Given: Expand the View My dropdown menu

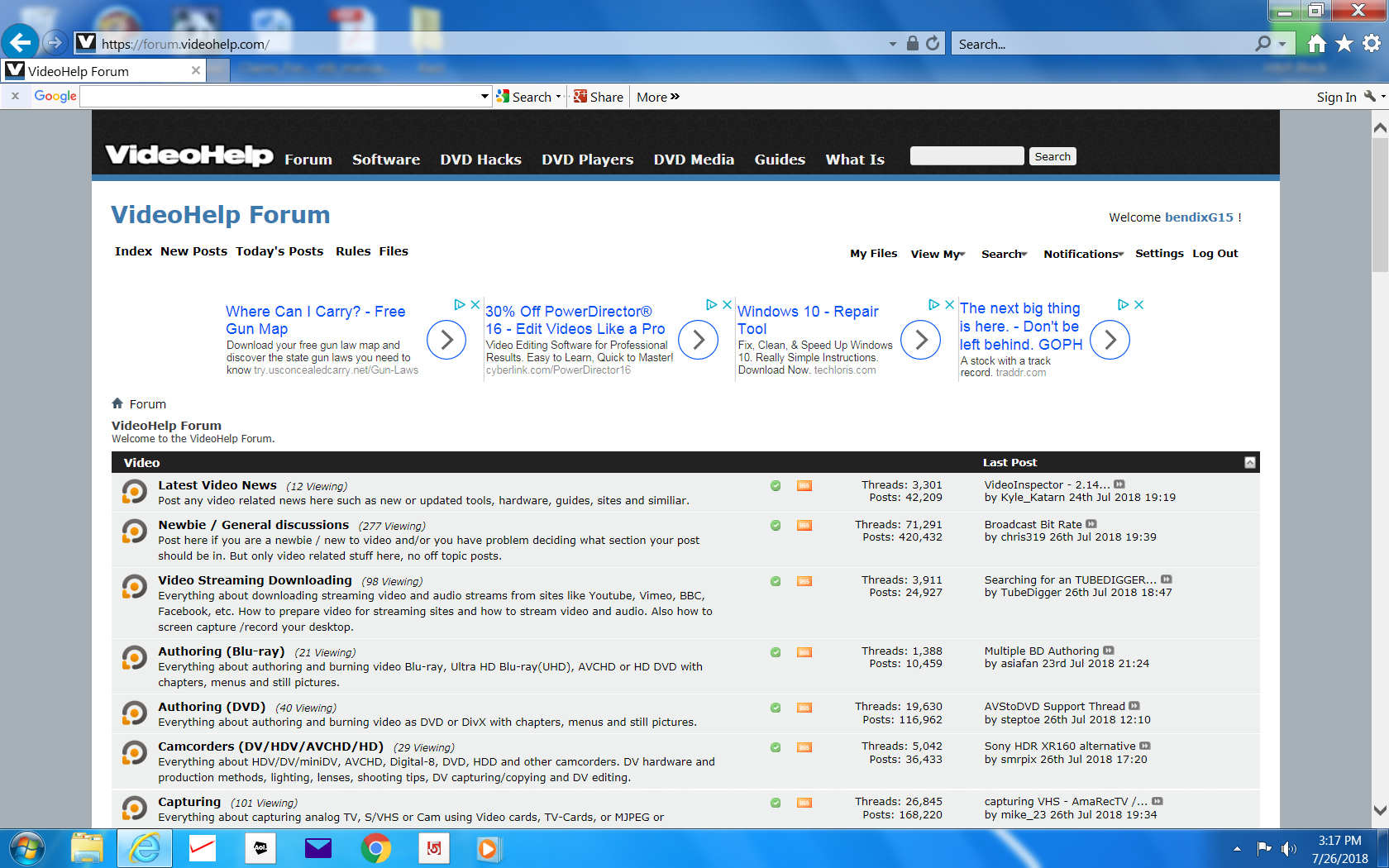Looking at the screenshot, I should click(x=938, y=254).
